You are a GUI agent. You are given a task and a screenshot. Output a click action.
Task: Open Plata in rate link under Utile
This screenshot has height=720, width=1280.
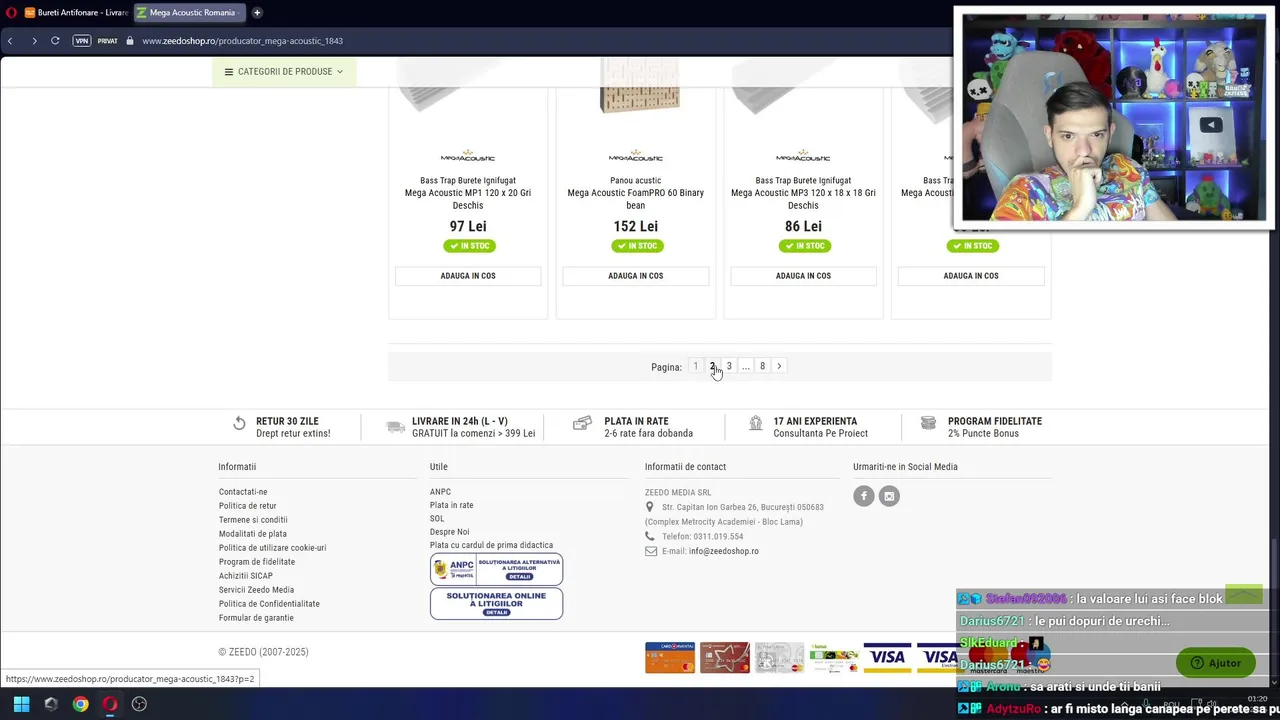(x=452, y=505)
